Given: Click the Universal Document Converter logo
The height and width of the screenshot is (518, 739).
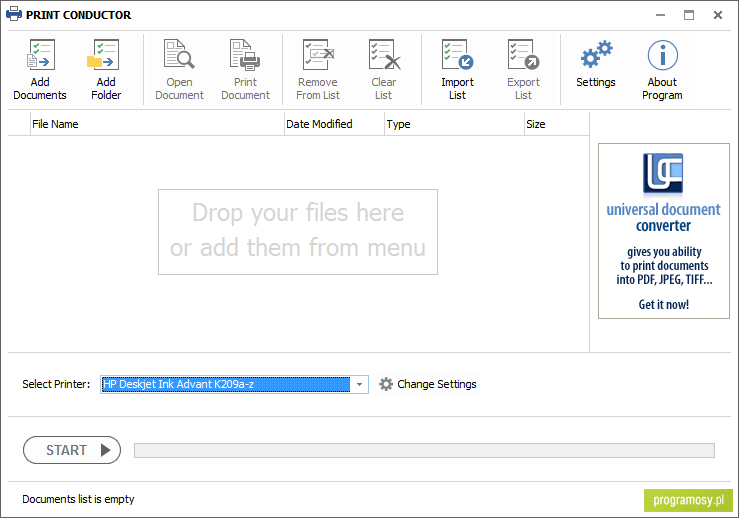Looking at the screenshot, I should 663,173.
